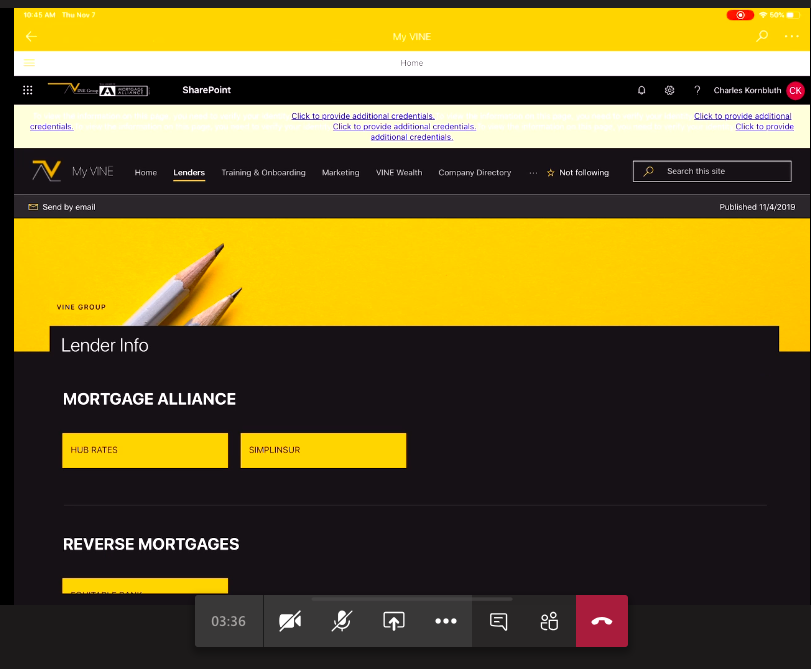The height and width of the screenshot is (669, 811).
Task: Select the Lenders navigation tab
Action: click(x=189, y=172)
